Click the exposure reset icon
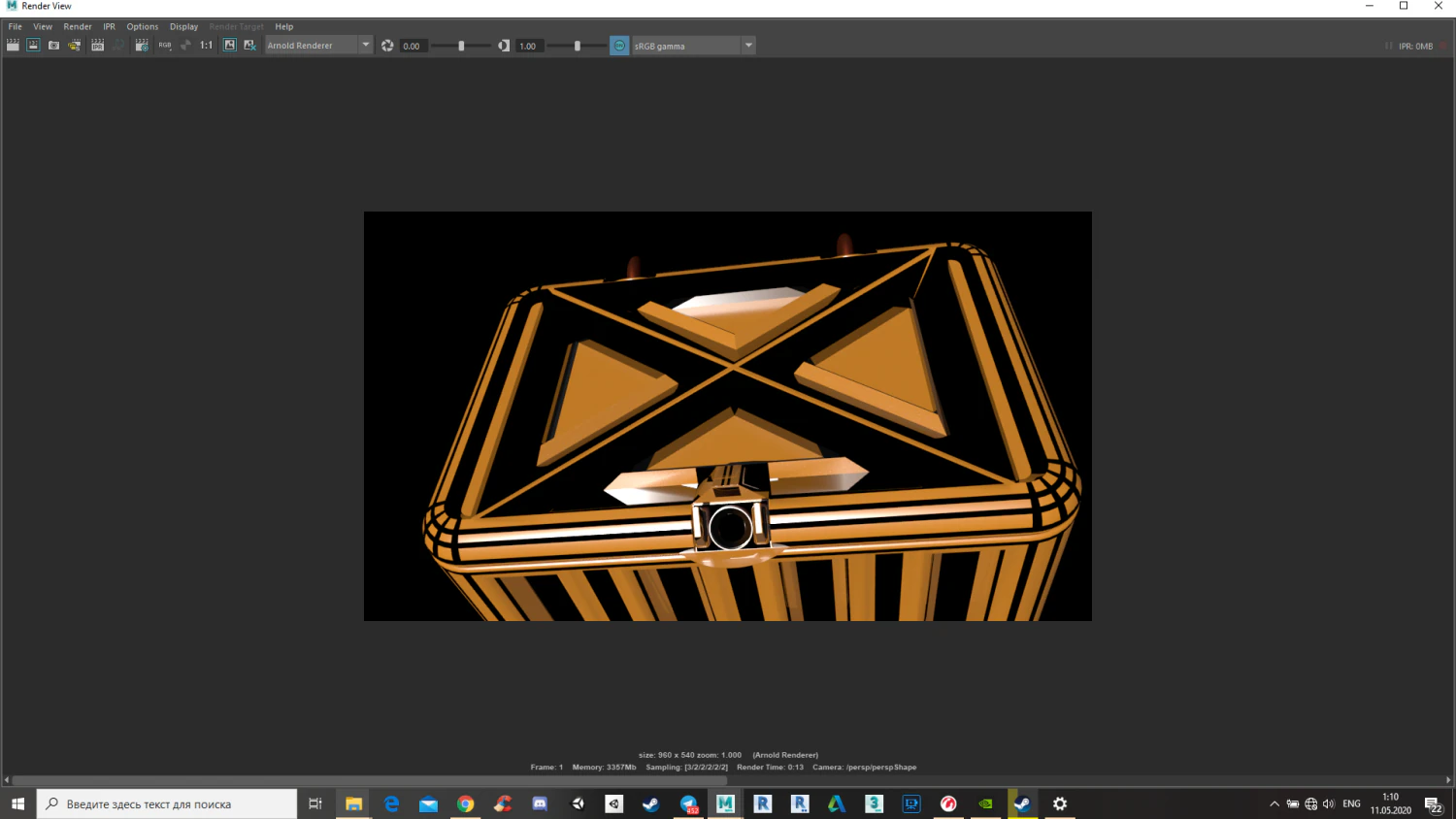 387,46
